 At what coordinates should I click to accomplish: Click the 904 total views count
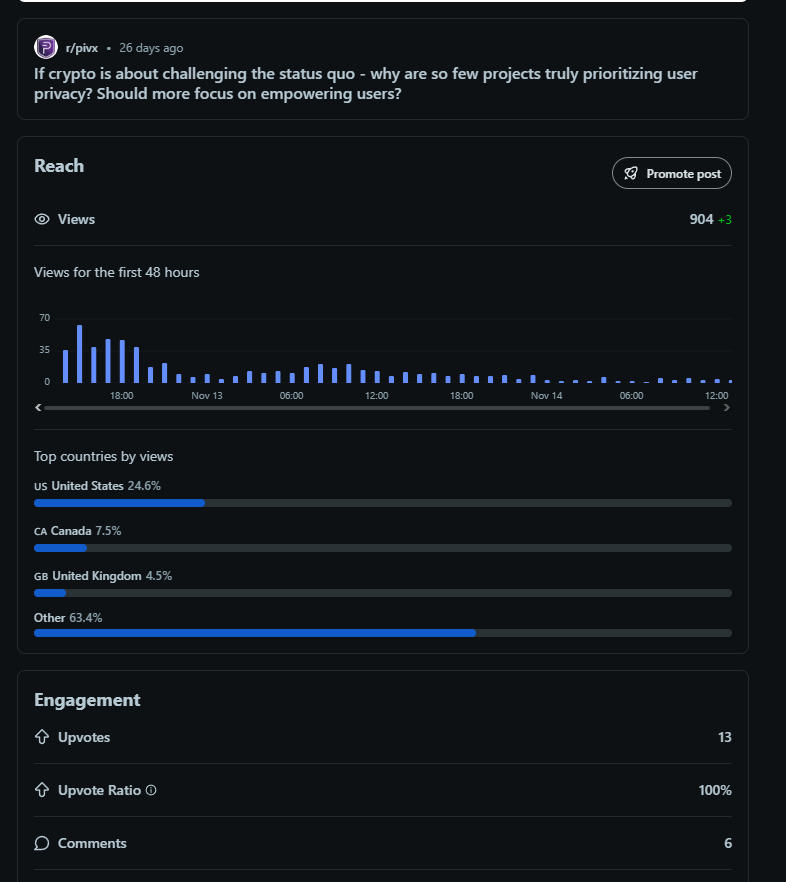click(701, 219)
